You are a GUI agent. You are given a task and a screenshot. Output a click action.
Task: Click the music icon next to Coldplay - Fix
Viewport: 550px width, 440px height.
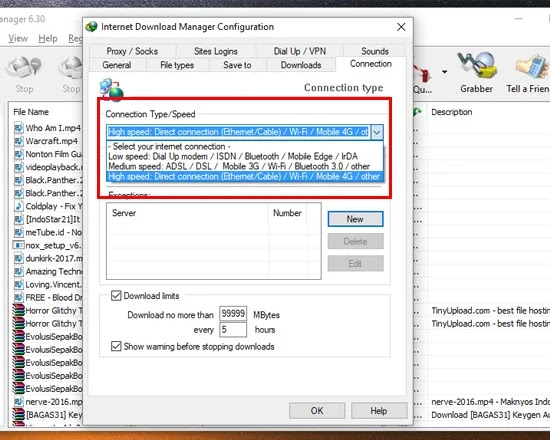[19, 206]
